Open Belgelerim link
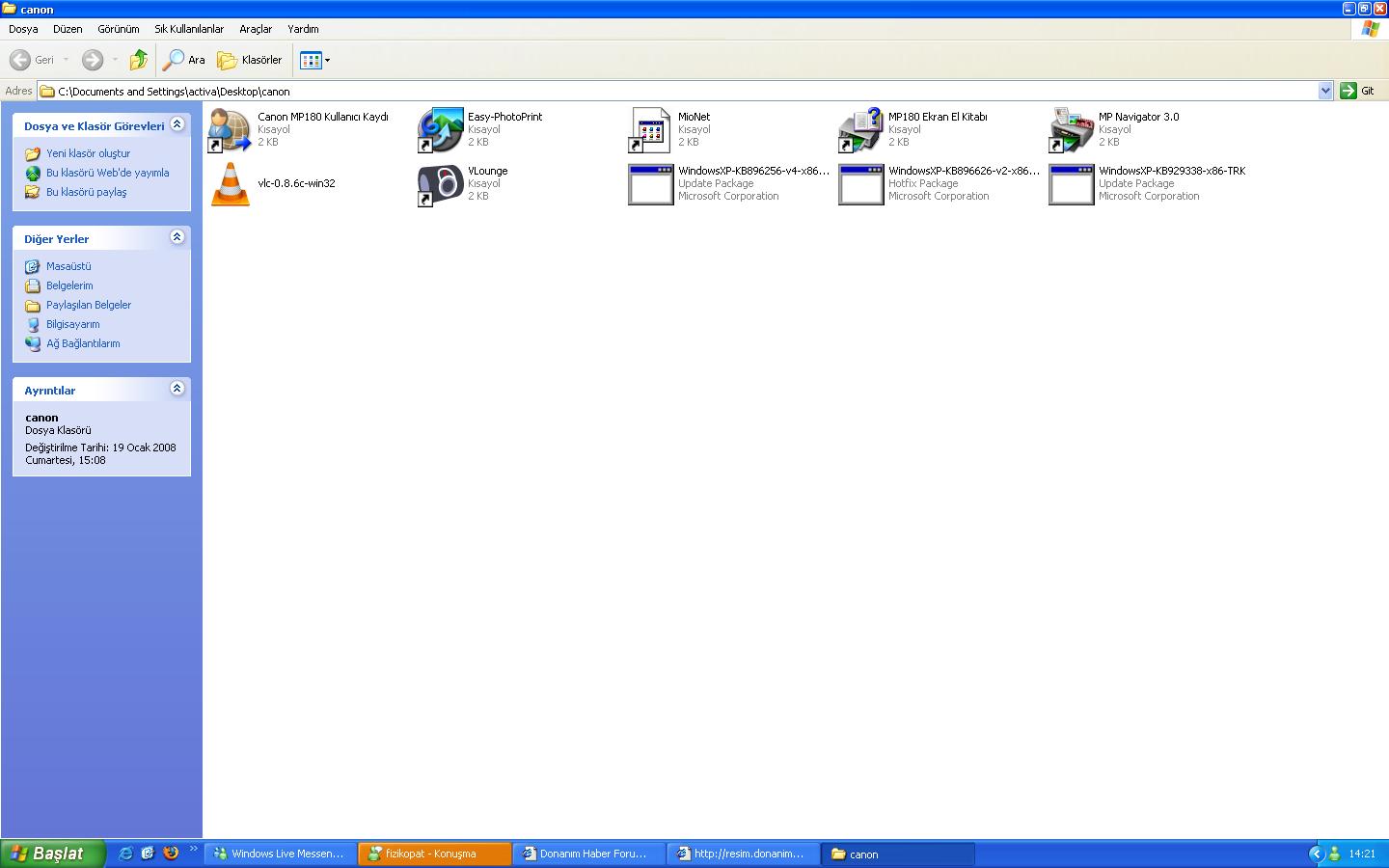Viewport: 1389px width, 868px height. [x=69, y=285]
